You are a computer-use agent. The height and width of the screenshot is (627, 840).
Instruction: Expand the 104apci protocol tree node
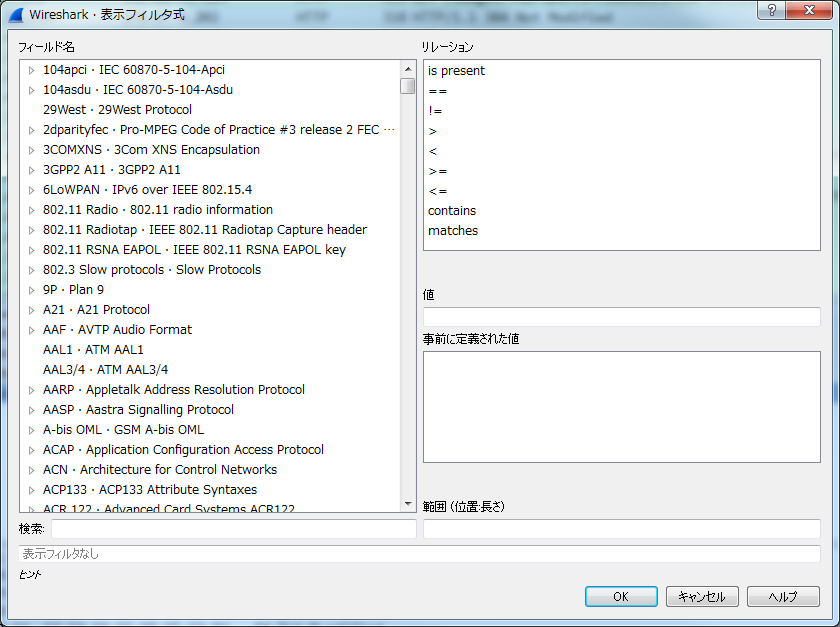(x=32, y=70)
